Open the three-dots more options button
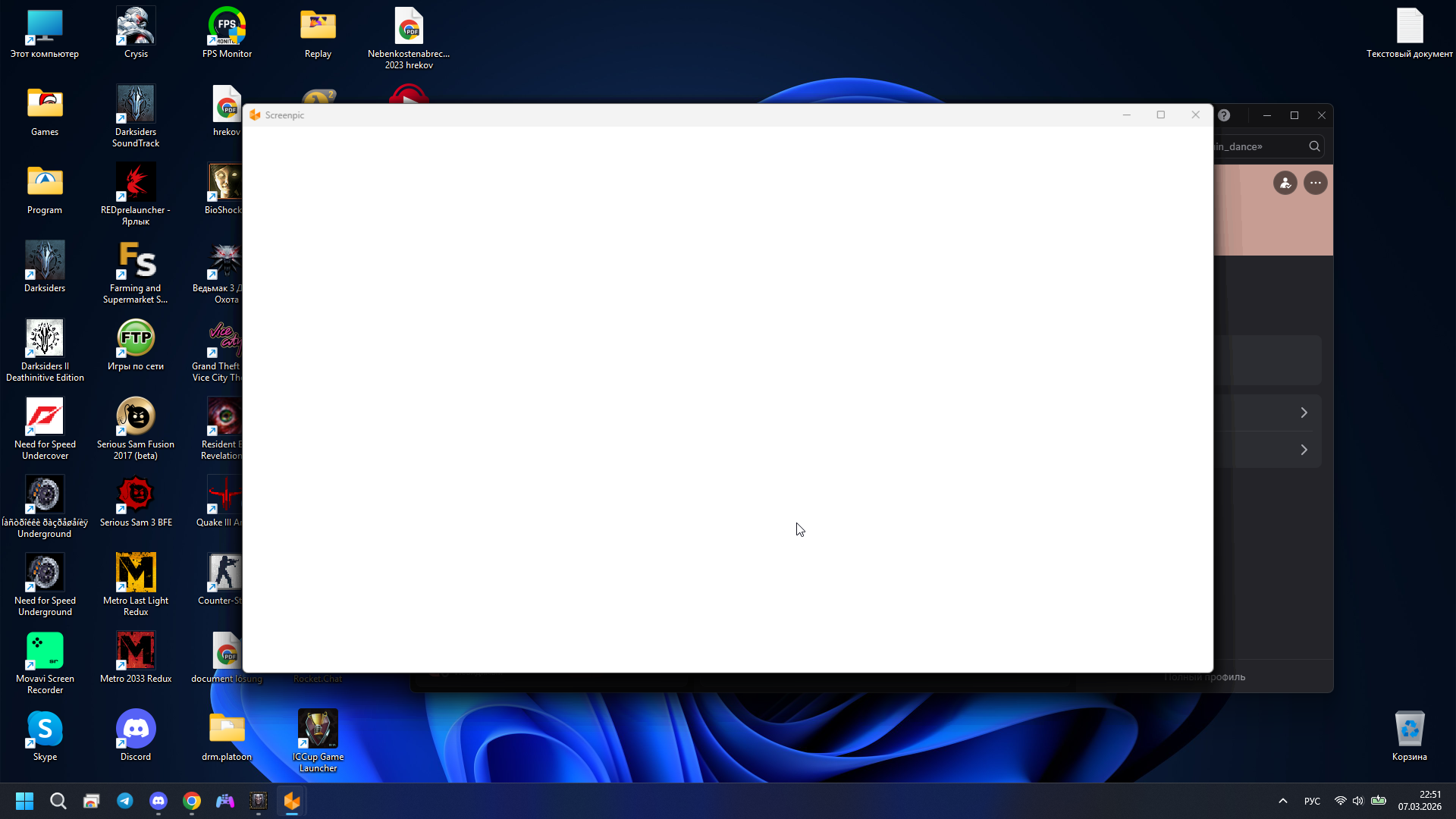The height and width of the screenshot is (819, 1456). tap(1316, 183)
